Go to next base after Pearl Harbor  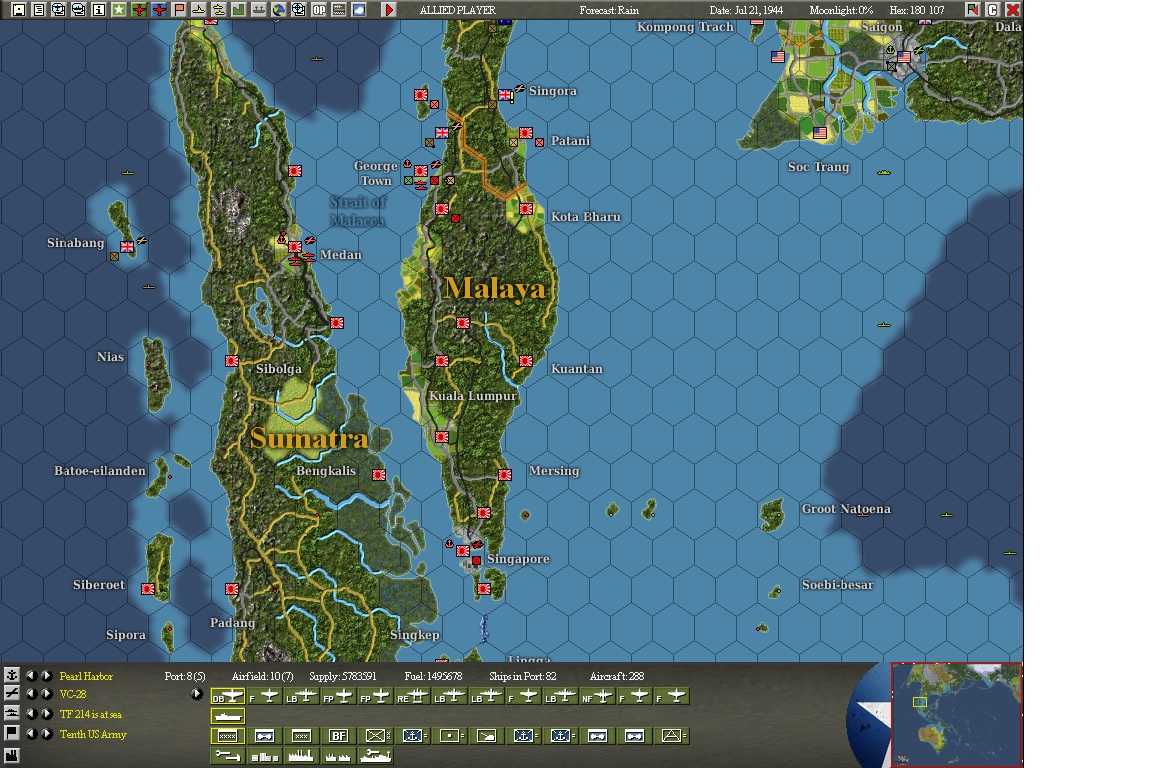tap(46, 675)
